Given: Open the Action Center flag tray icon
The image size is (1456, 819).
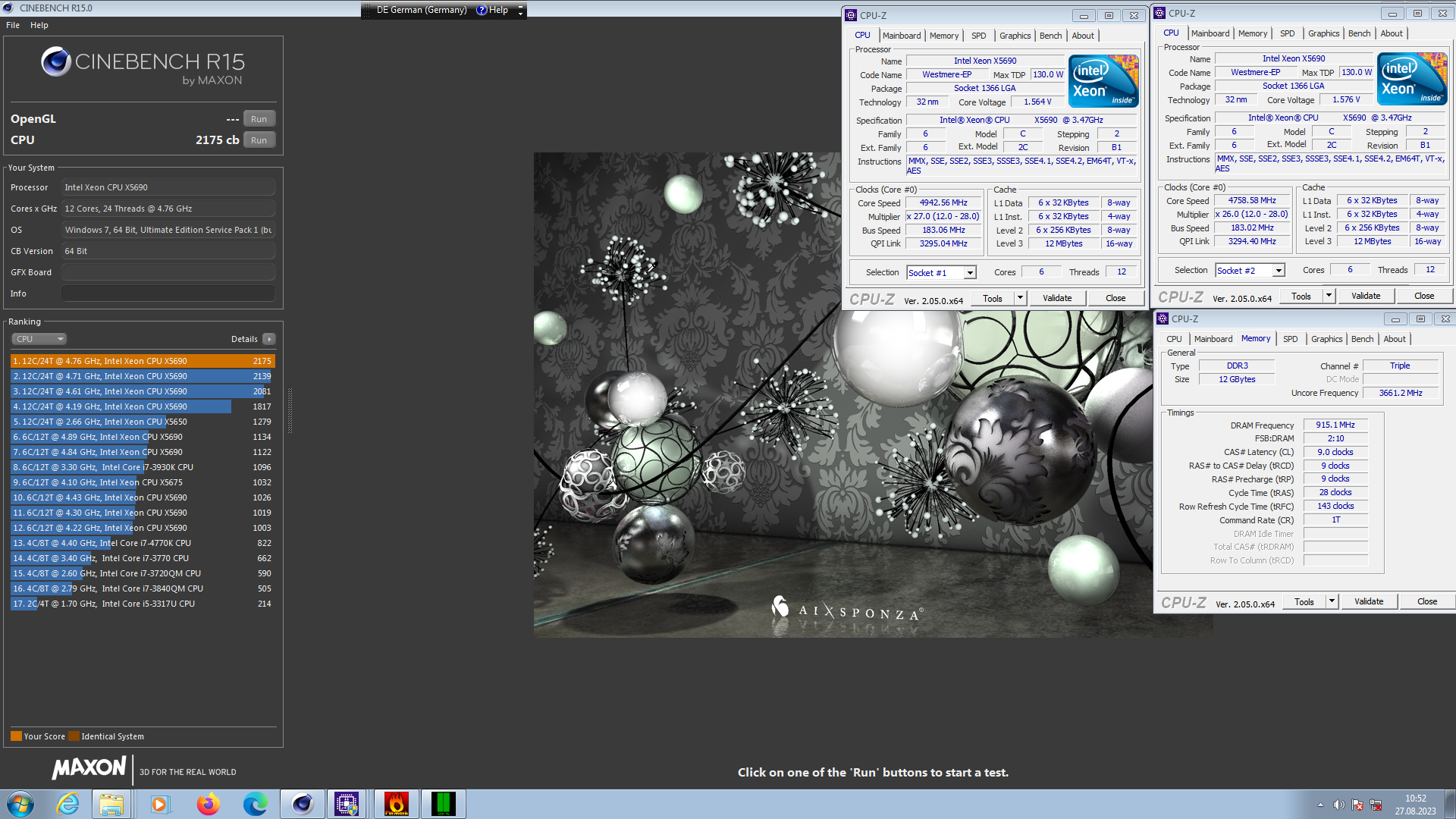Looking at the screenshot, I should [1357, 805].
